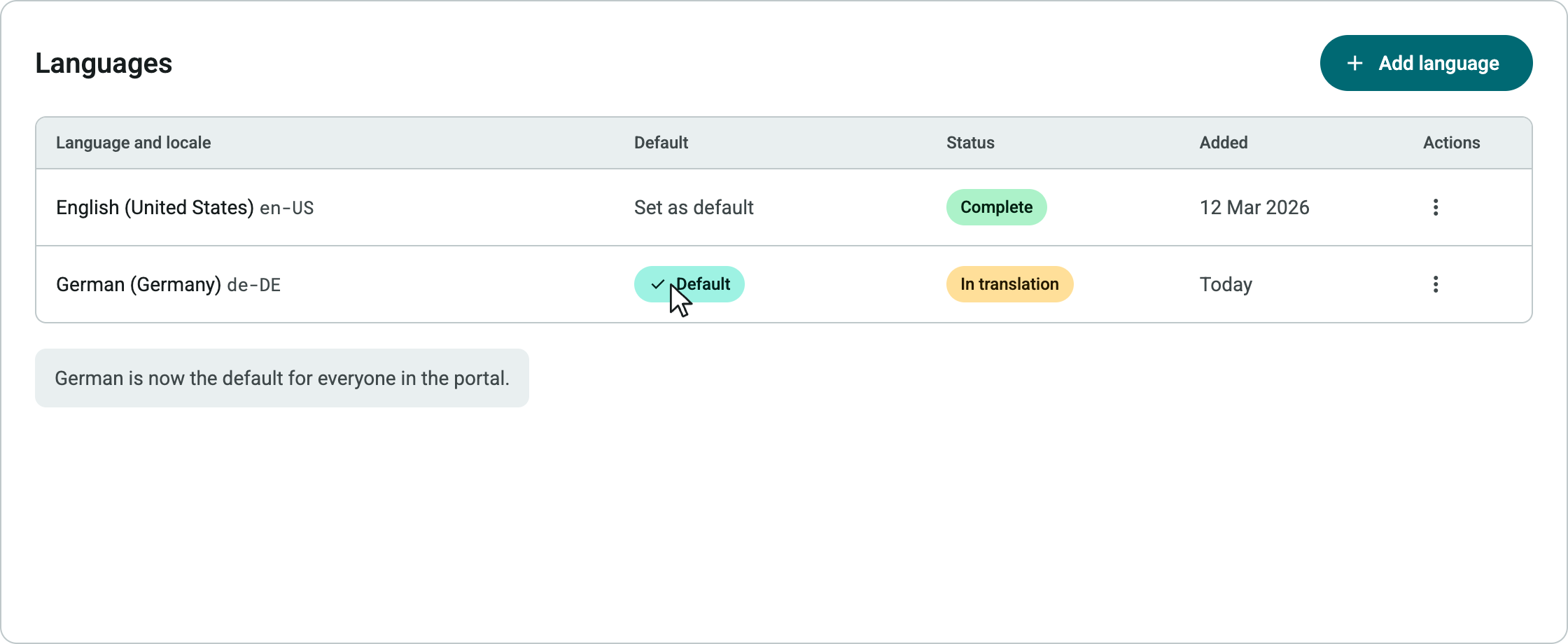Click the 12 Mar 2026 added date
The width and height of the screenshot is (1568, 644).
1254,207
